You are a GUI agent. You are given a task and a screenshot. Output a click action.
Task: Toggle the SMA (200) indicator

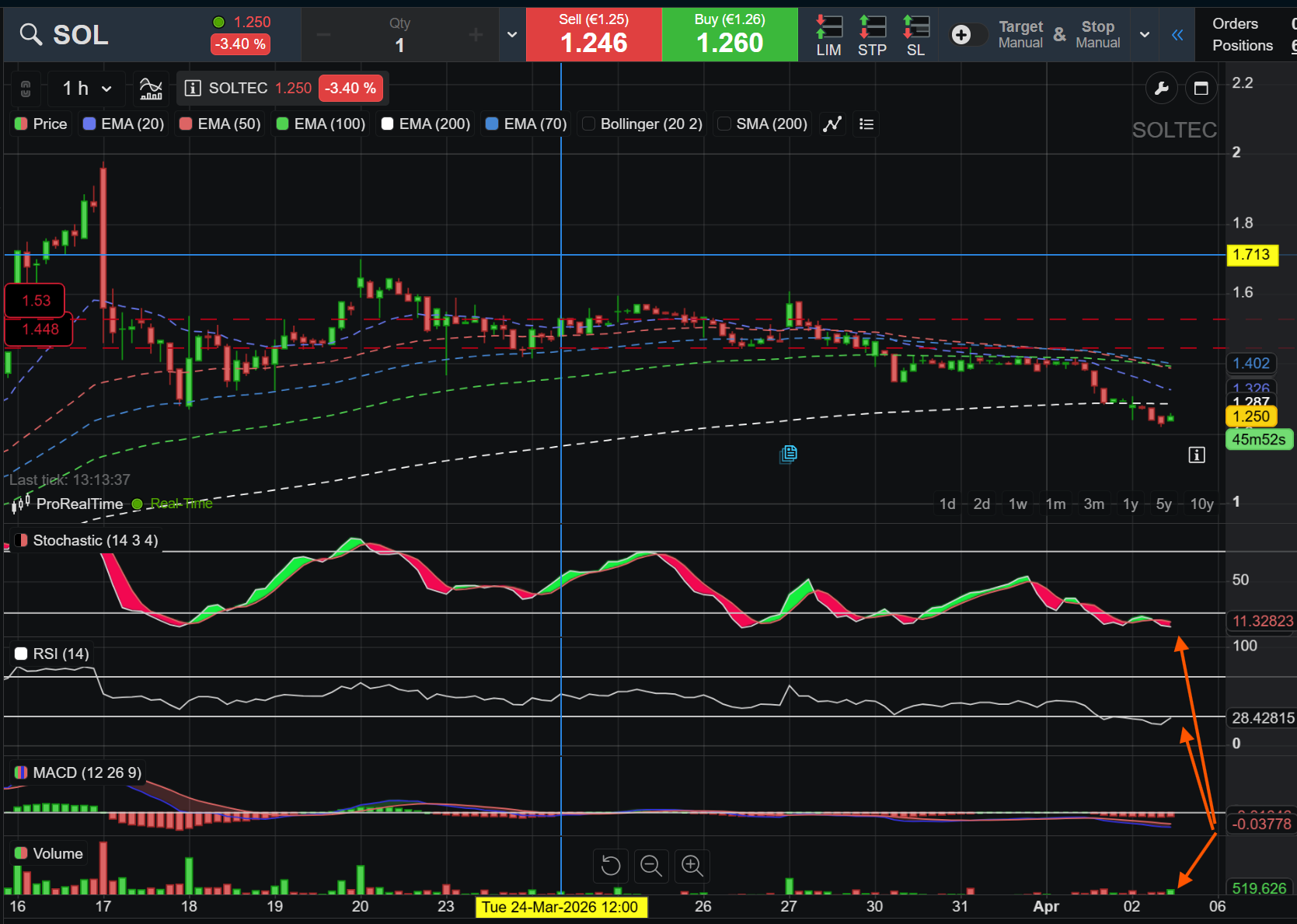tap(762, 124)
